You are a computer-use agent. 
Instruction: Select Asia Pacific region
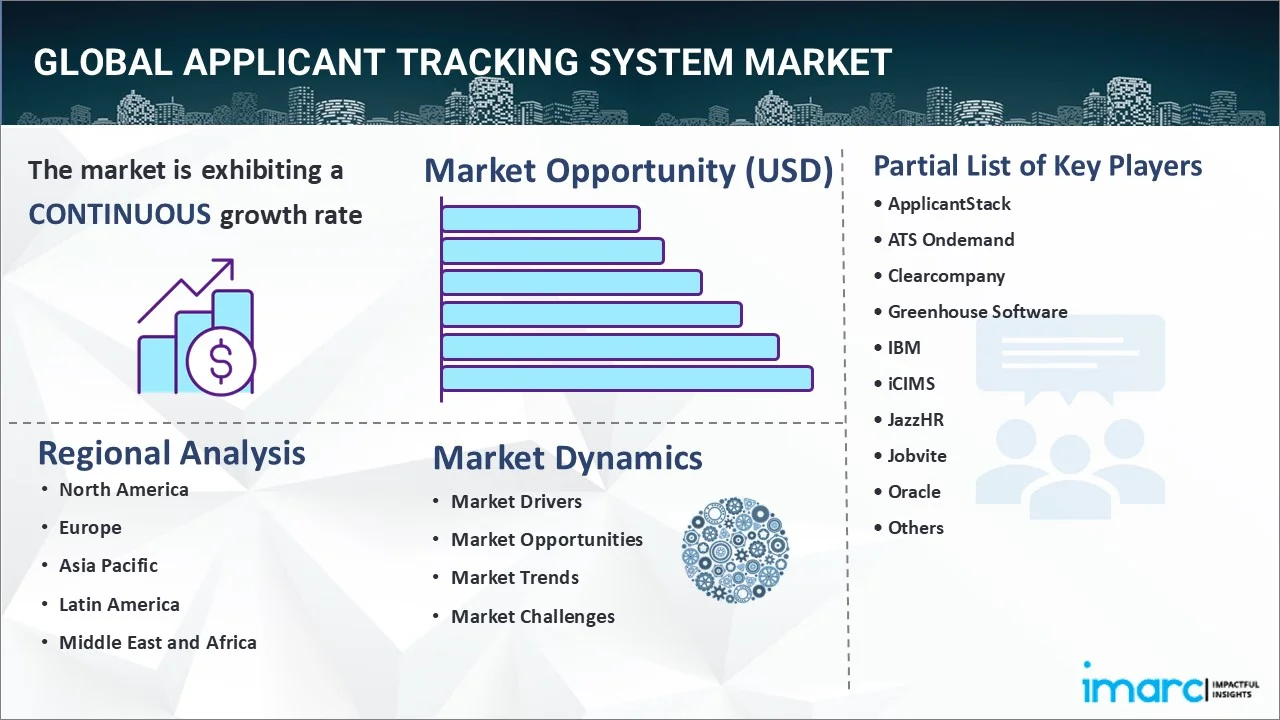pos(108,565)
